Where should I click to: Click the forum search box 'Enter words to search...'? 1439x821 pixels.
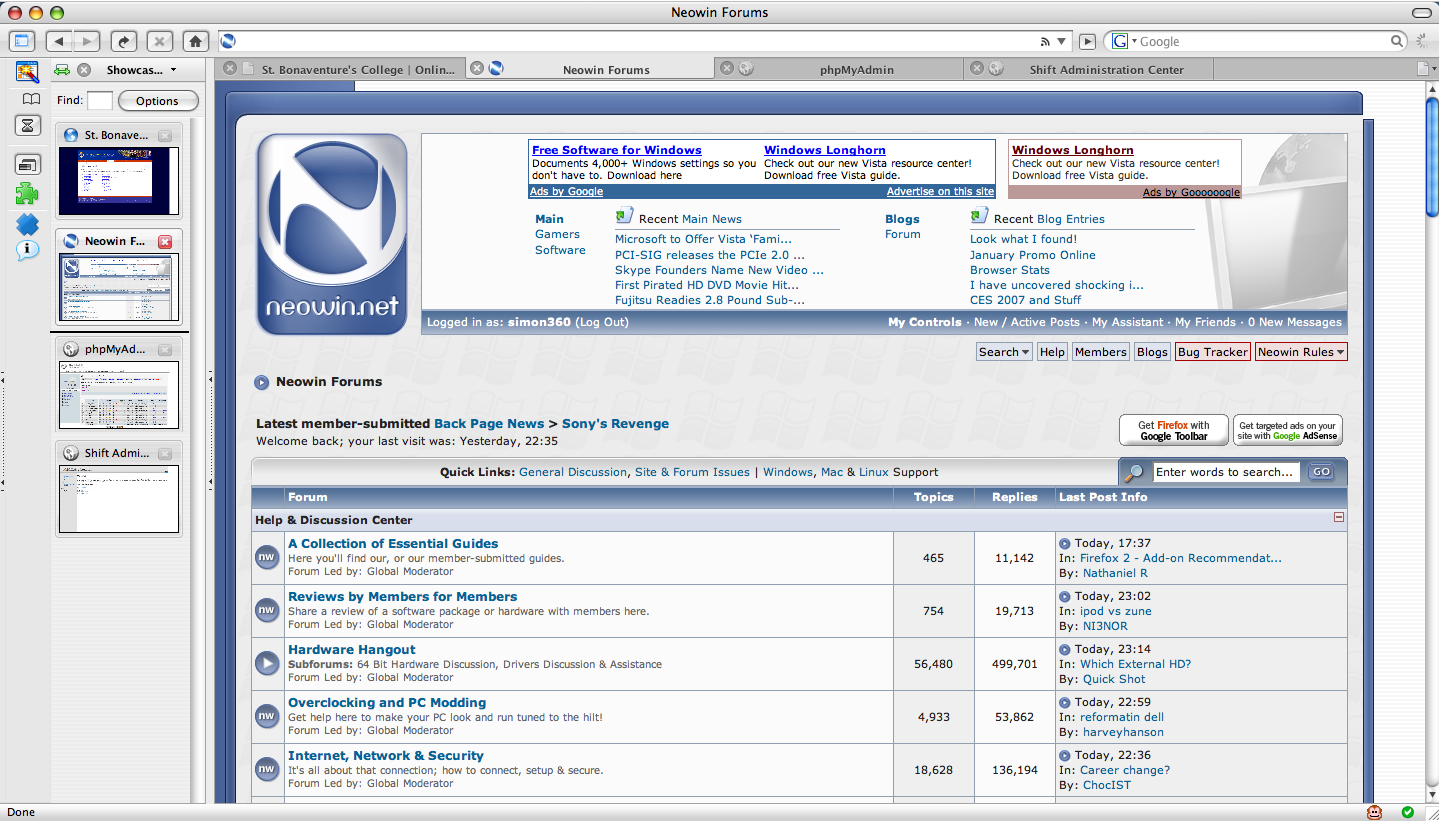coord(1226,472)
